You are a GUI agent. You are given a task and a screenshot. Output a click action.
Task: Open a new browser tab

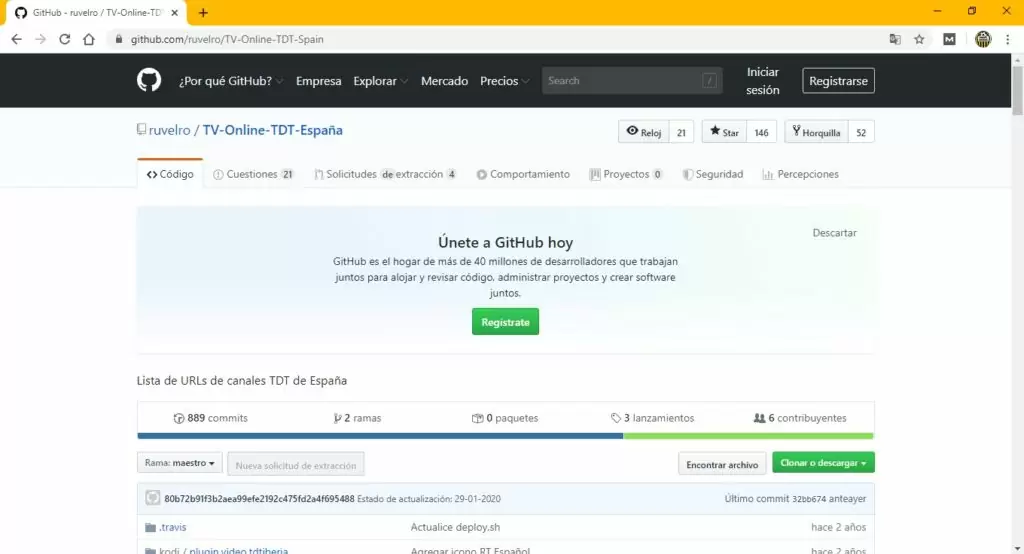coord(204,12)
